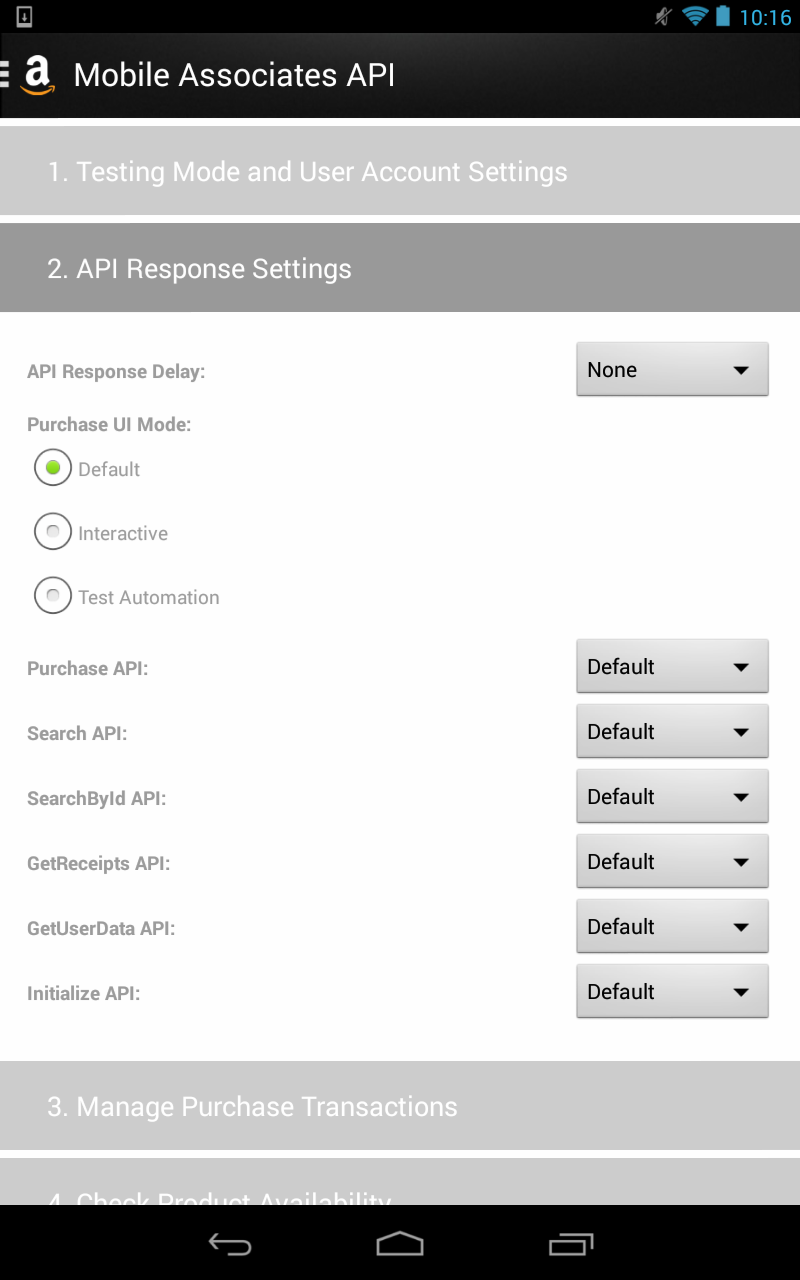Tap the Amazon logo in the action bar
The height and width of the screenshot is (1280, 800).
(x=36, y=75)
